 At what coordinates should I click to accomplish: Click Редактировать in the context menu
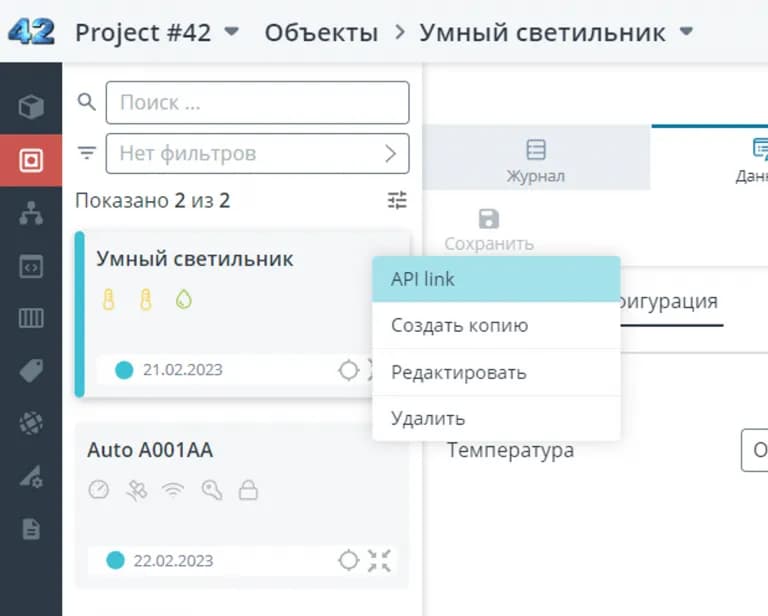[496, 372]
